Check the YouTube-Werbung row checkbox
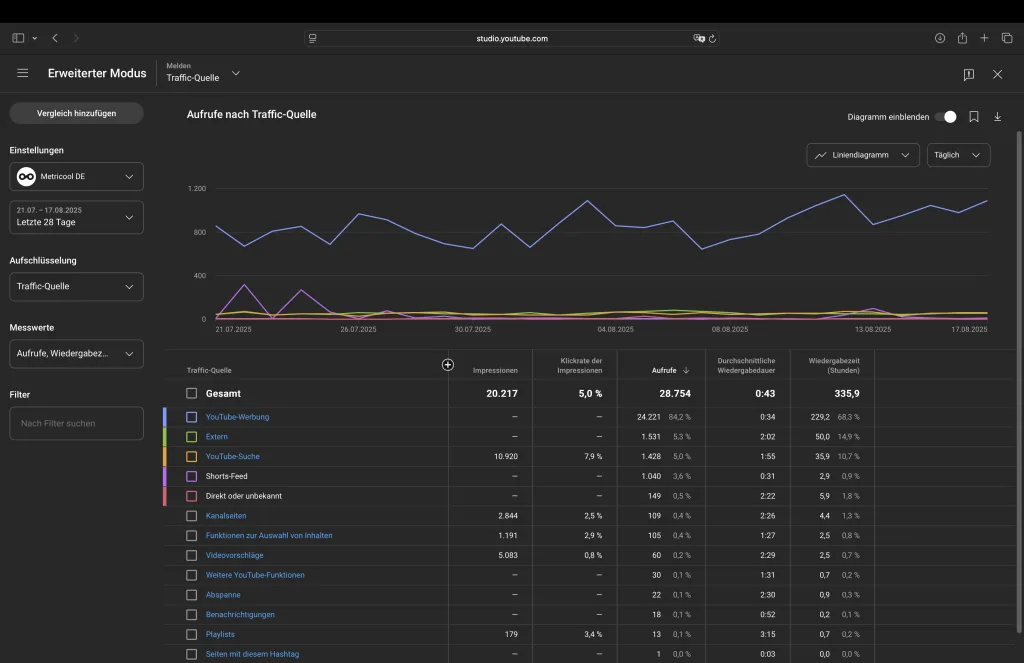This screenshot has height=663, width=1024. point(192,417)
